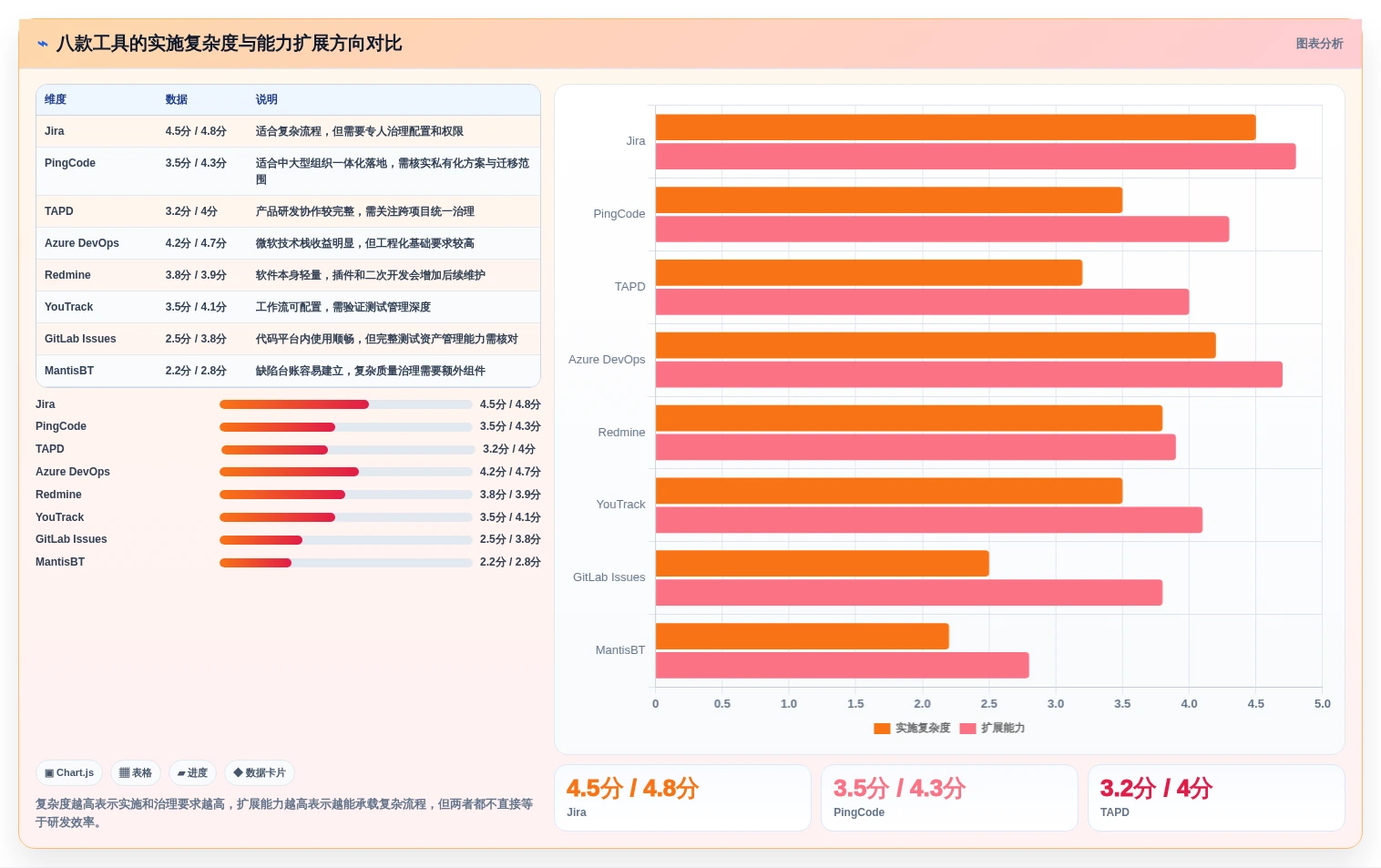Select the Redmine table row name
The width and height of the screenshot is (1381, 868).
67,275
